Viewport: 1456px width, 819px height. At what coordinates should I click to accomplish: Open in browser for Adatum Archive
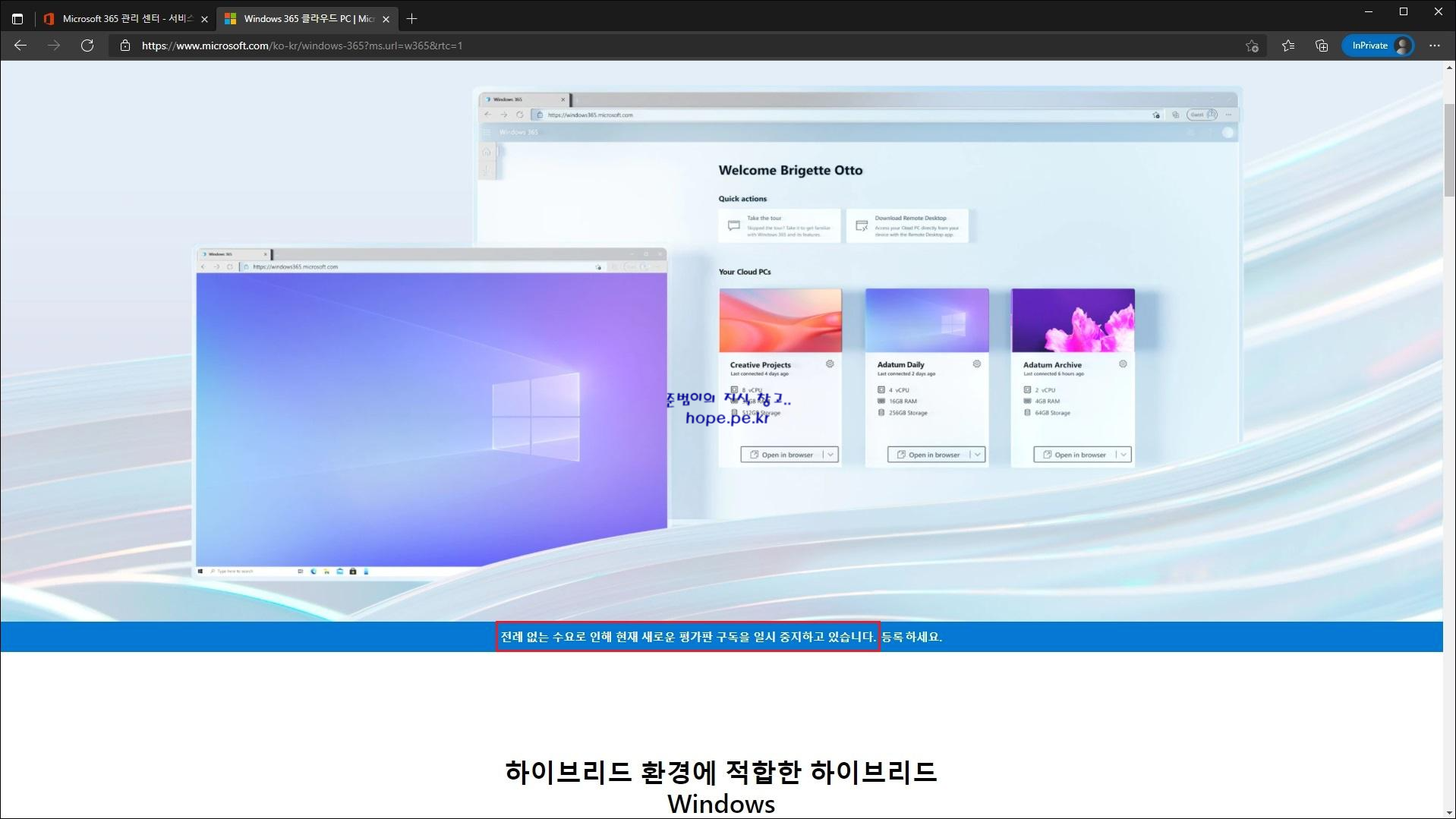[x=1073, y=455]
